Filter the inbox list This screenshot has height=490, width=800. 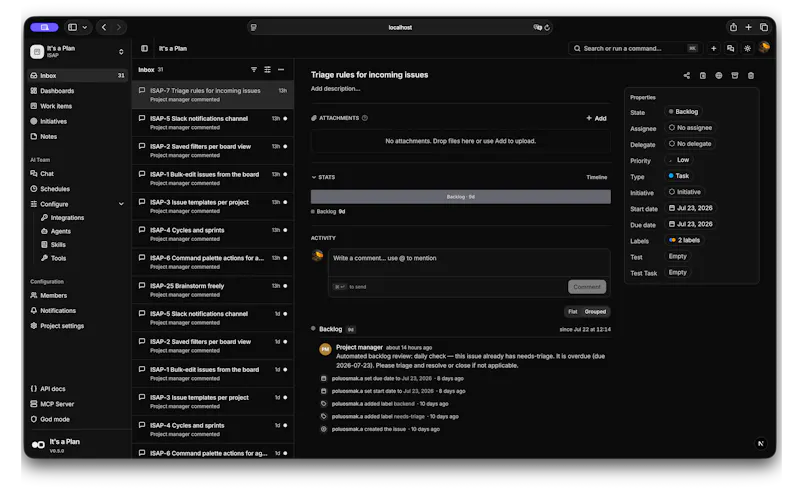tap(254, 69)
